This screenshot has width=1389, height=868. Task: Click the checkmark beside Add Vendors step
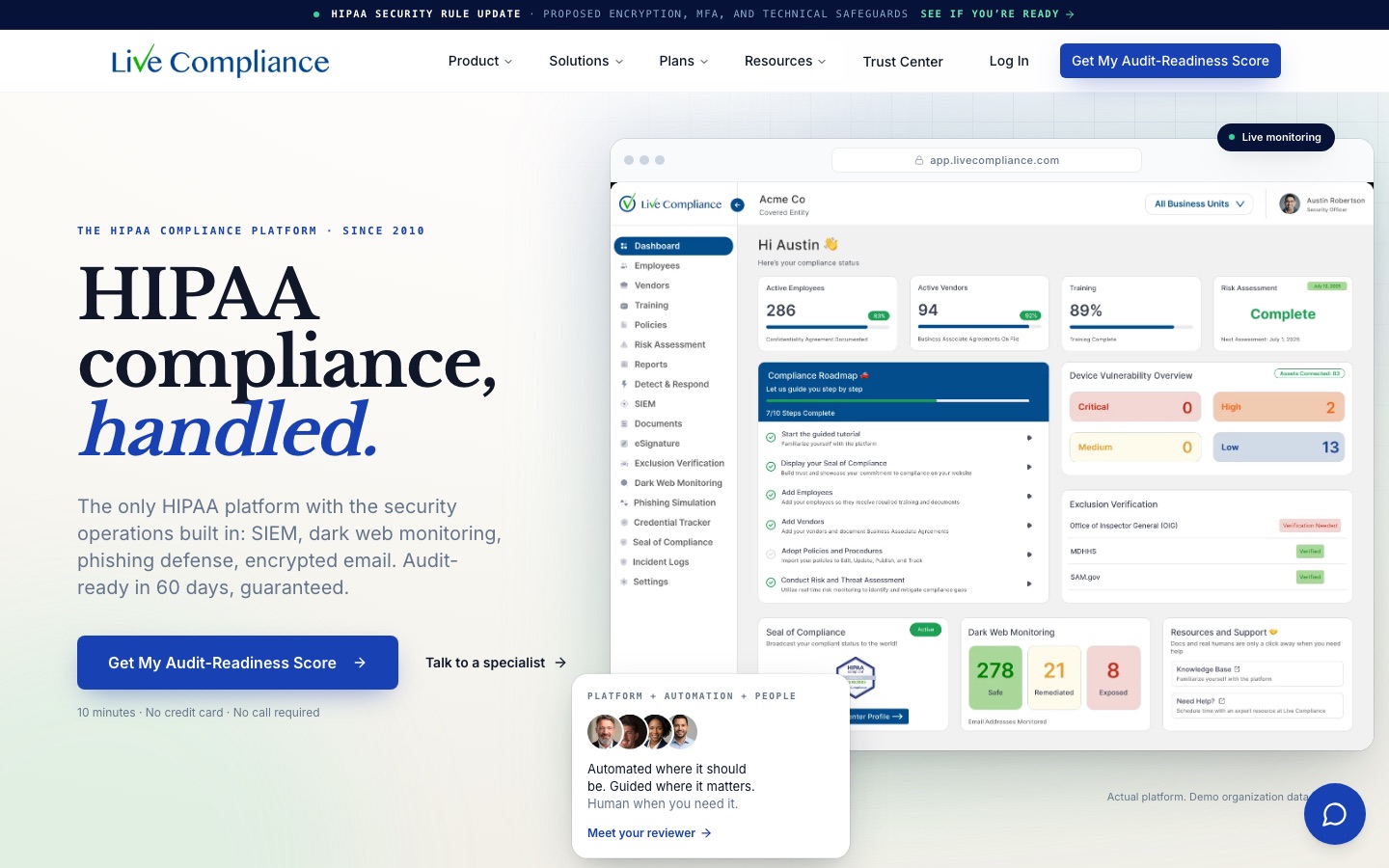771,525
